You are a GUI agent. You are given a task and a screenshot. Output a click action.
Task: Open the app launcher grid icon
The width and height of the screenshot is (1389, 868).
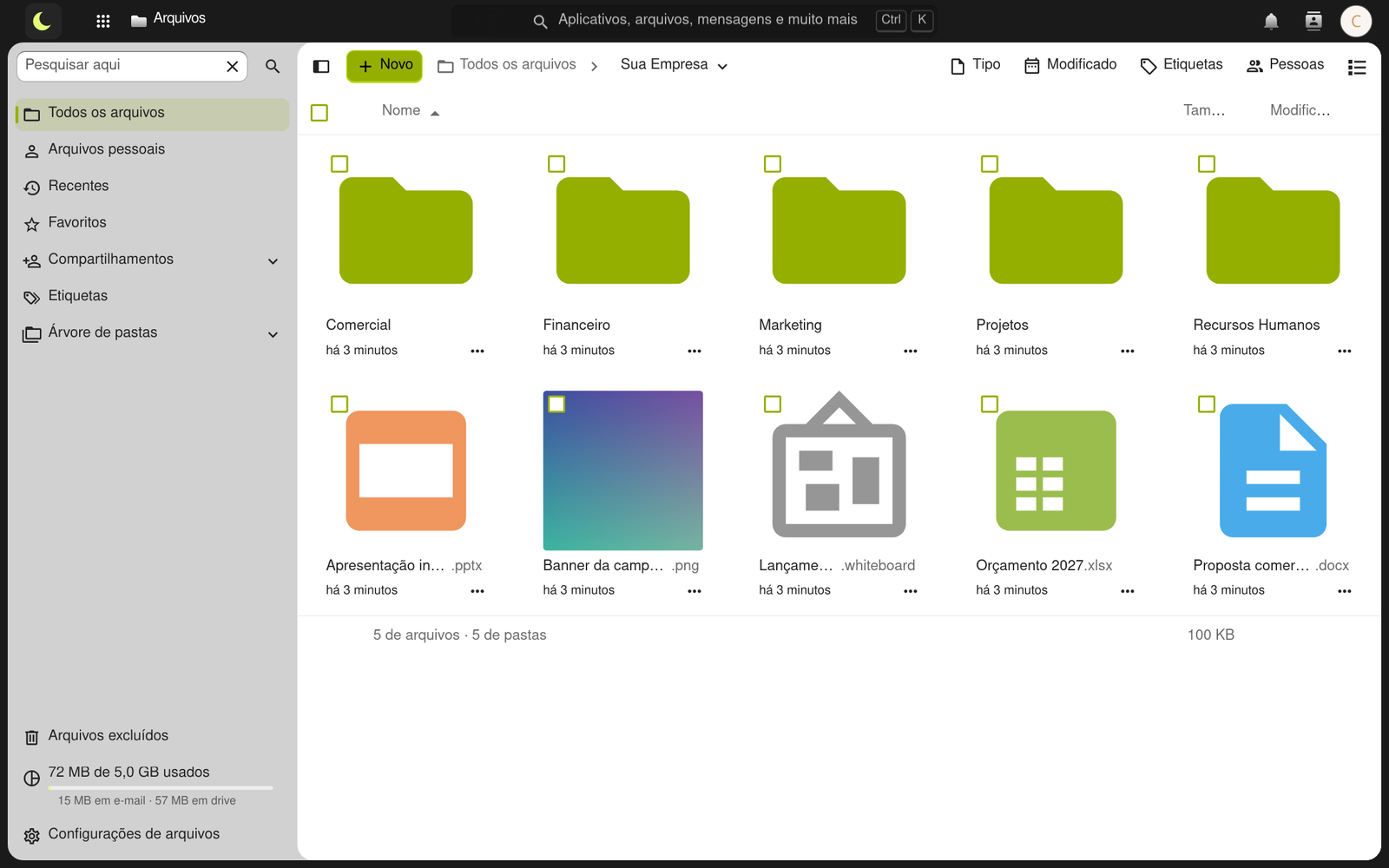click(x=102, y=21)
